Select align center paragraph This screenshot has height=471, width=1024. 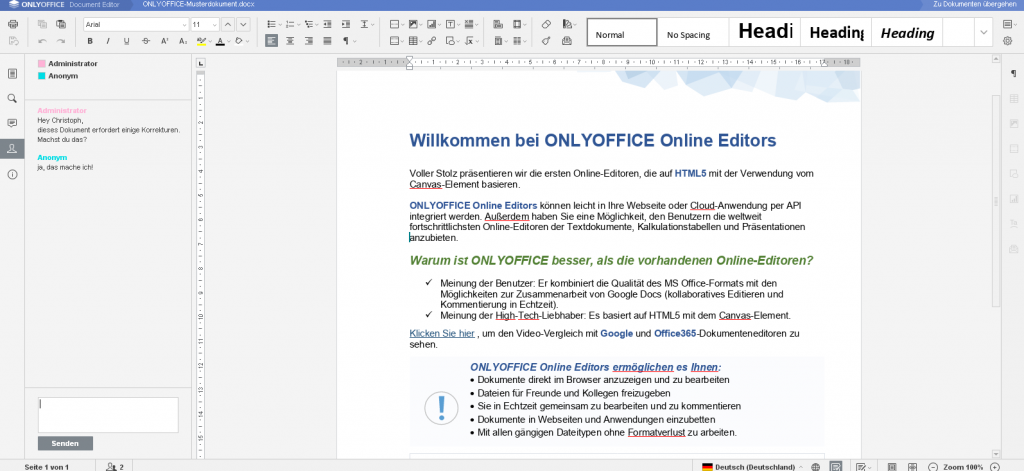pyautogui.click(x=290, y=41)
